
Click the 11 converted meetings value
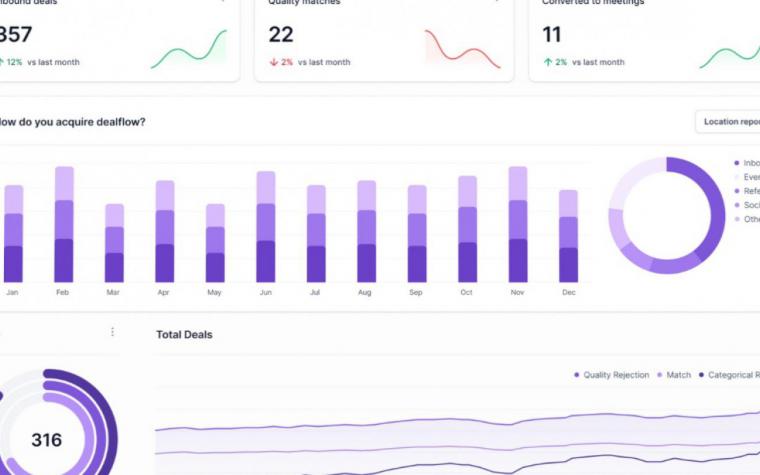552,34
